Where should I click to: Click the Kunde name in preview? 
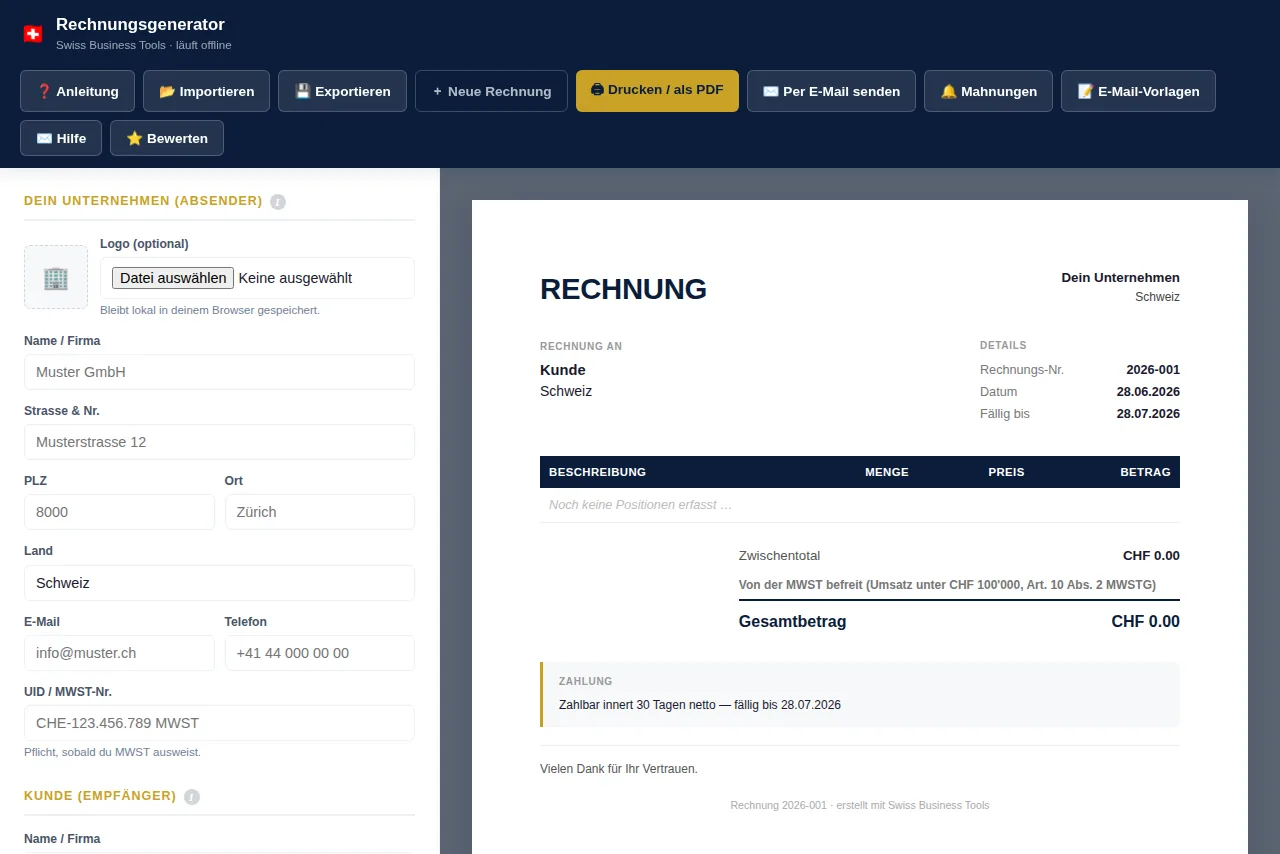pyautogui.click(x=563, y=370)
